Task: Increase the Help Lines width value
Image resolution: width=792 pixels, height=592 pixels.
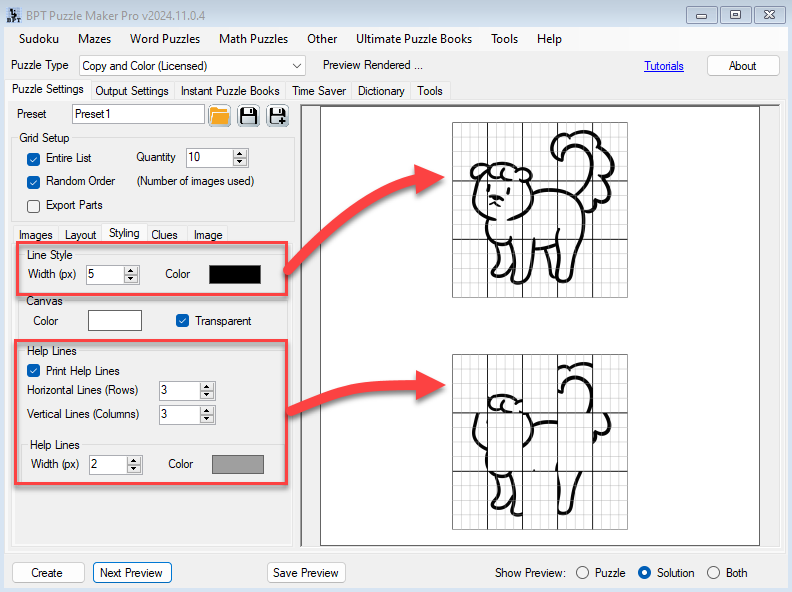Action: 134,459
